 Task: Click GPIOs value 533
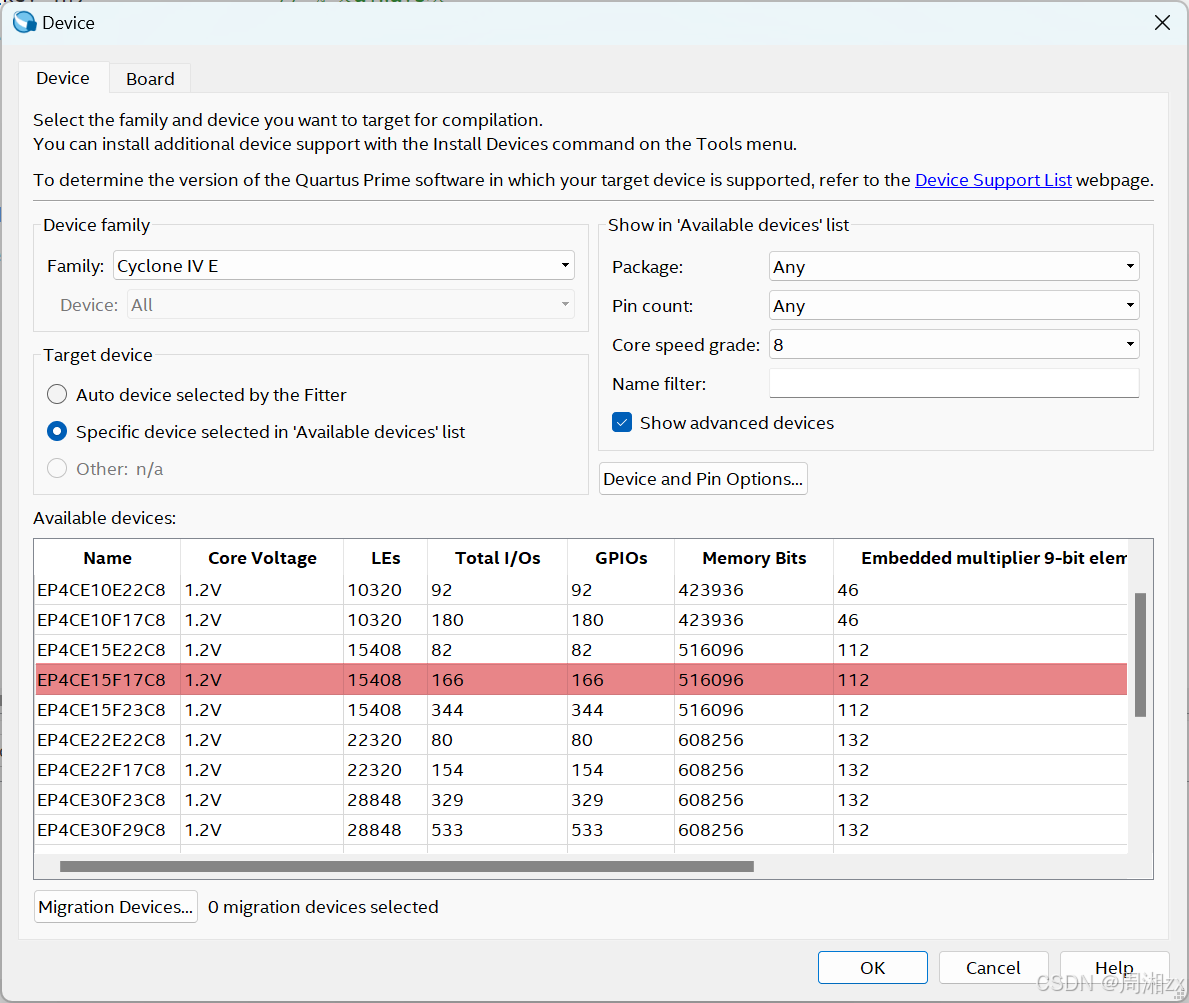point(588,829)
